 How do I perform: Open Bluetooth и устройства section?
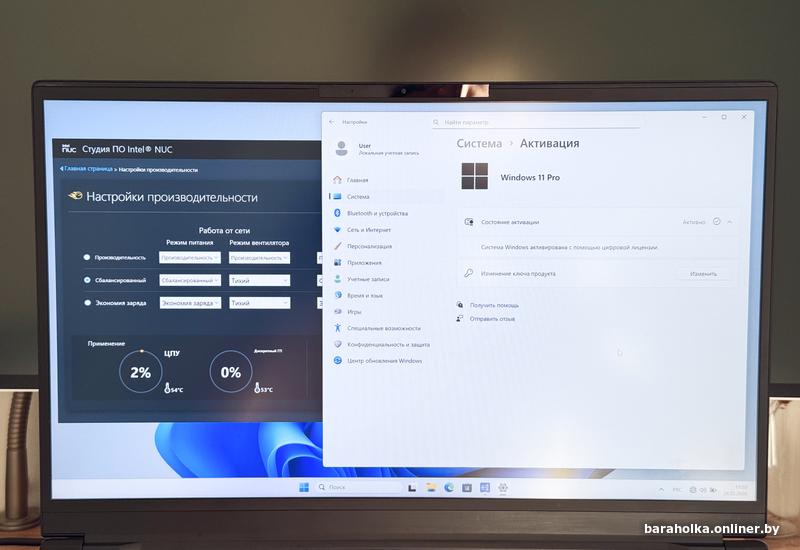point(387,213)
